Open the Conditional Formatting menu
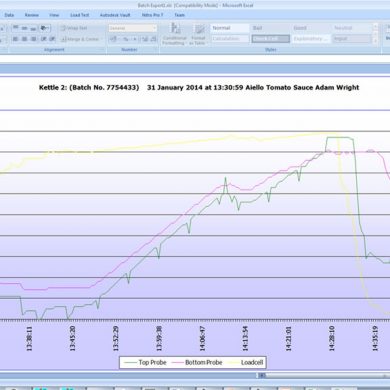 click(174, 34)
